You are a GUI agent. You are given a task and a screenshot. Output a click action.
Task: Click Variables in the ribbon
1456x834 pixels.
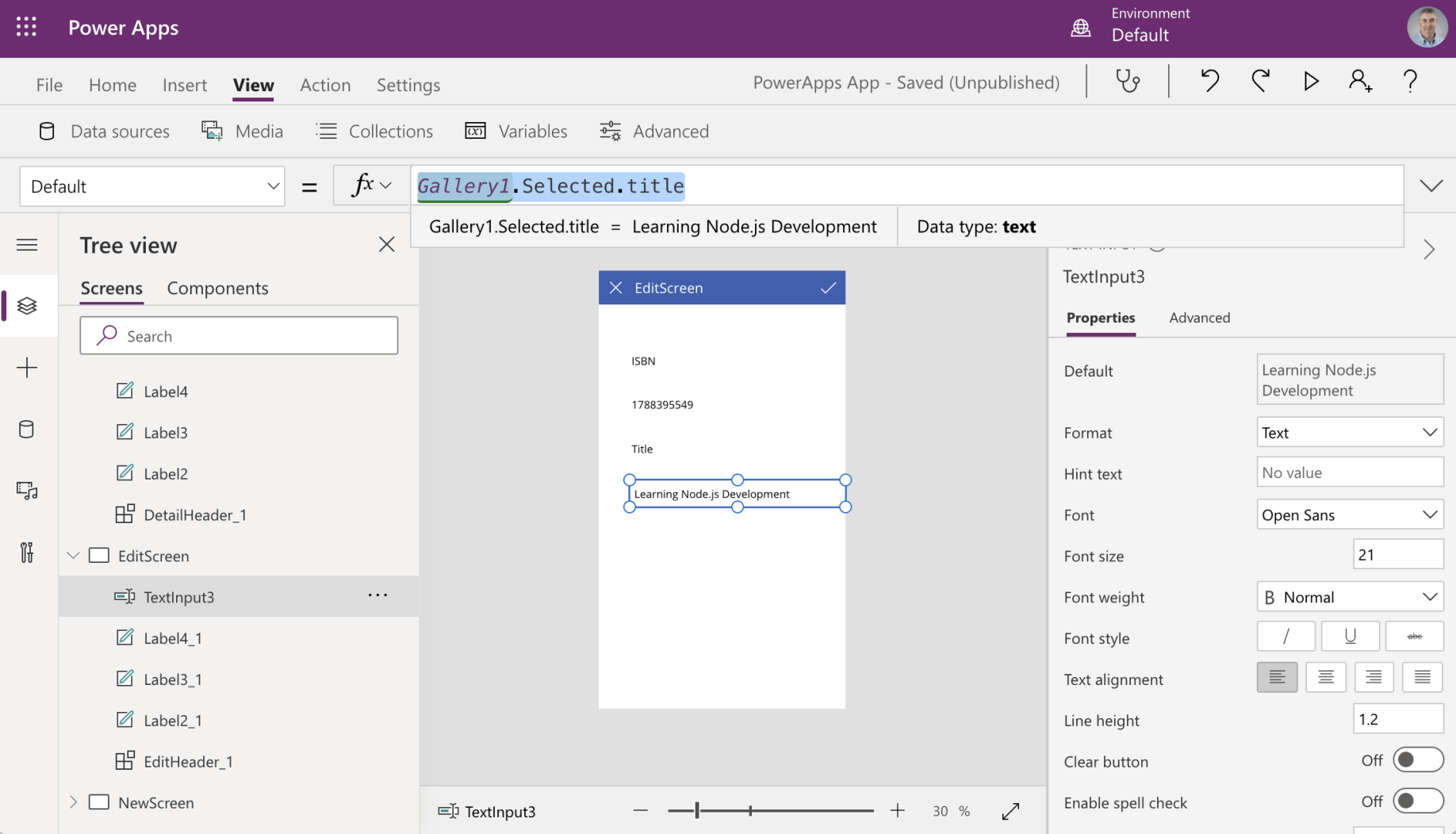pyautogui.click(x=516, y=132)
